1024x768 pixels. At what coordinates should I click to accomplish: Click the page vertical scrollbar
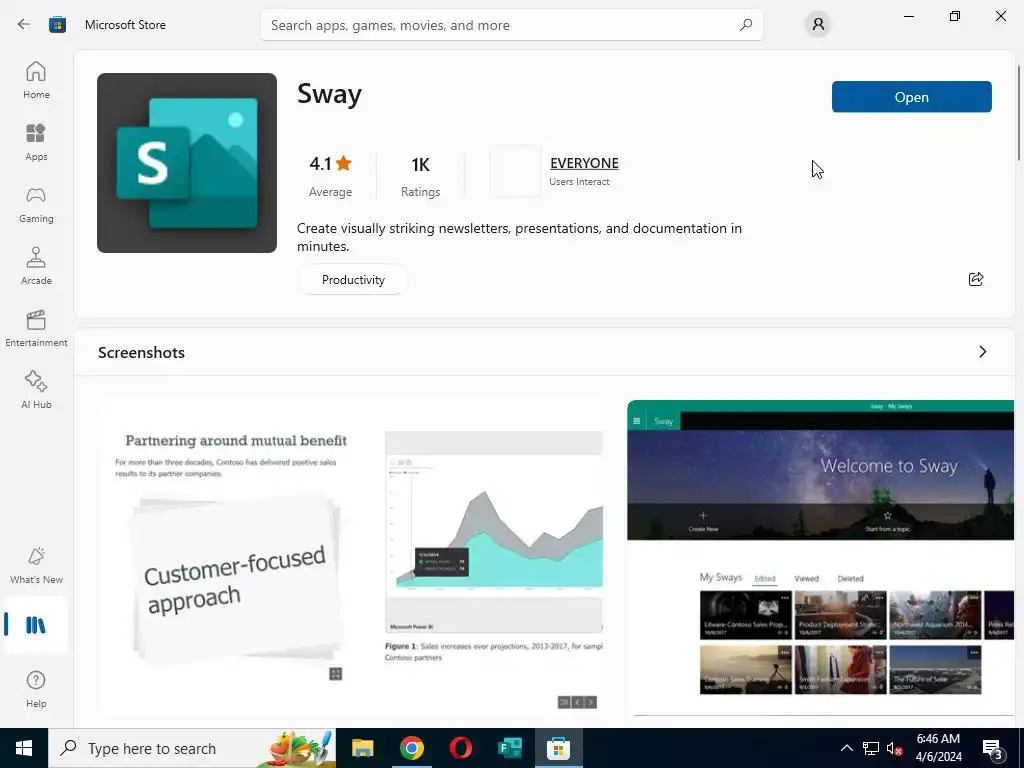tap(1019, 112)
